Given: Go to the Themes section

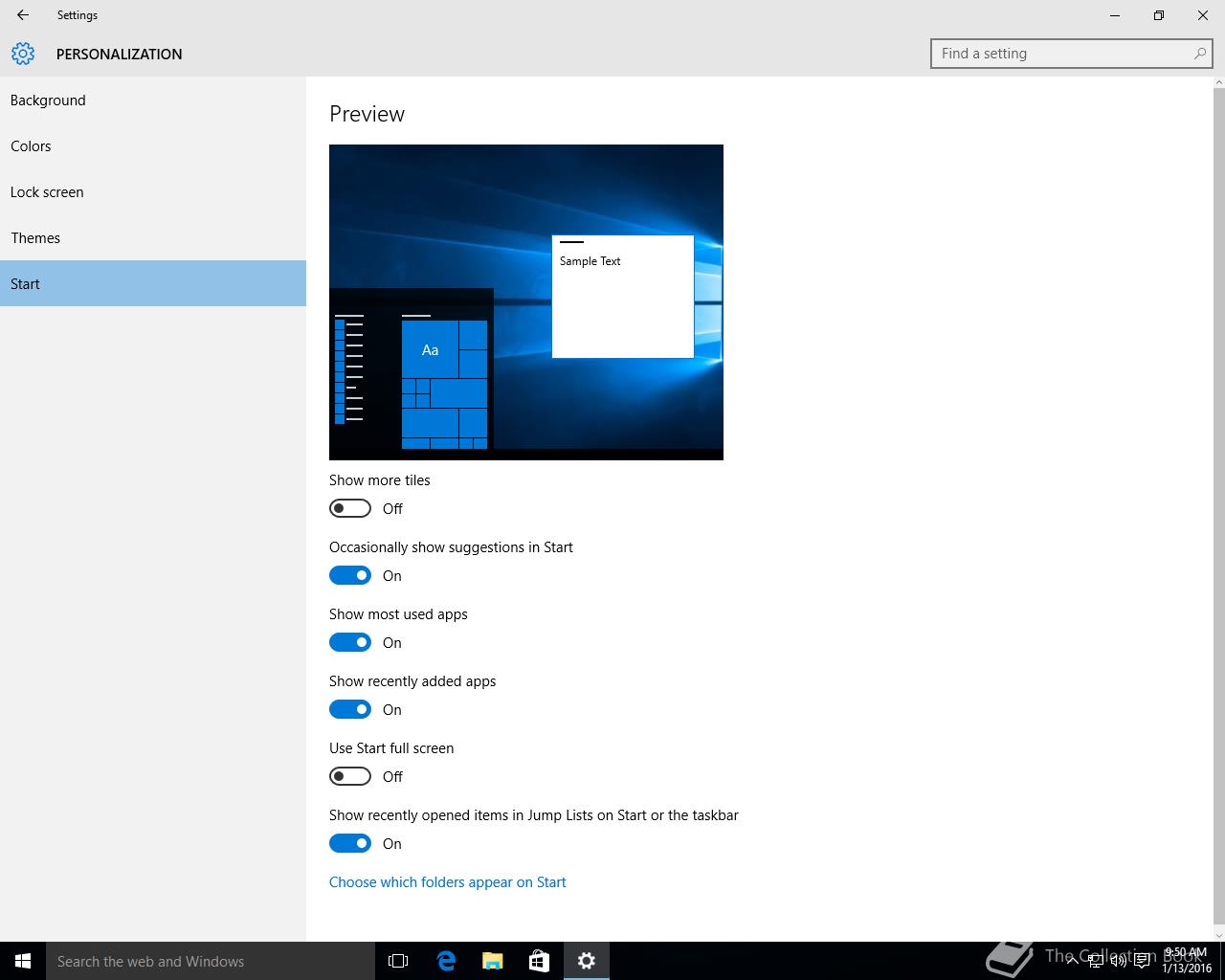Looking at the screenshot, I should tap(35, 238).
